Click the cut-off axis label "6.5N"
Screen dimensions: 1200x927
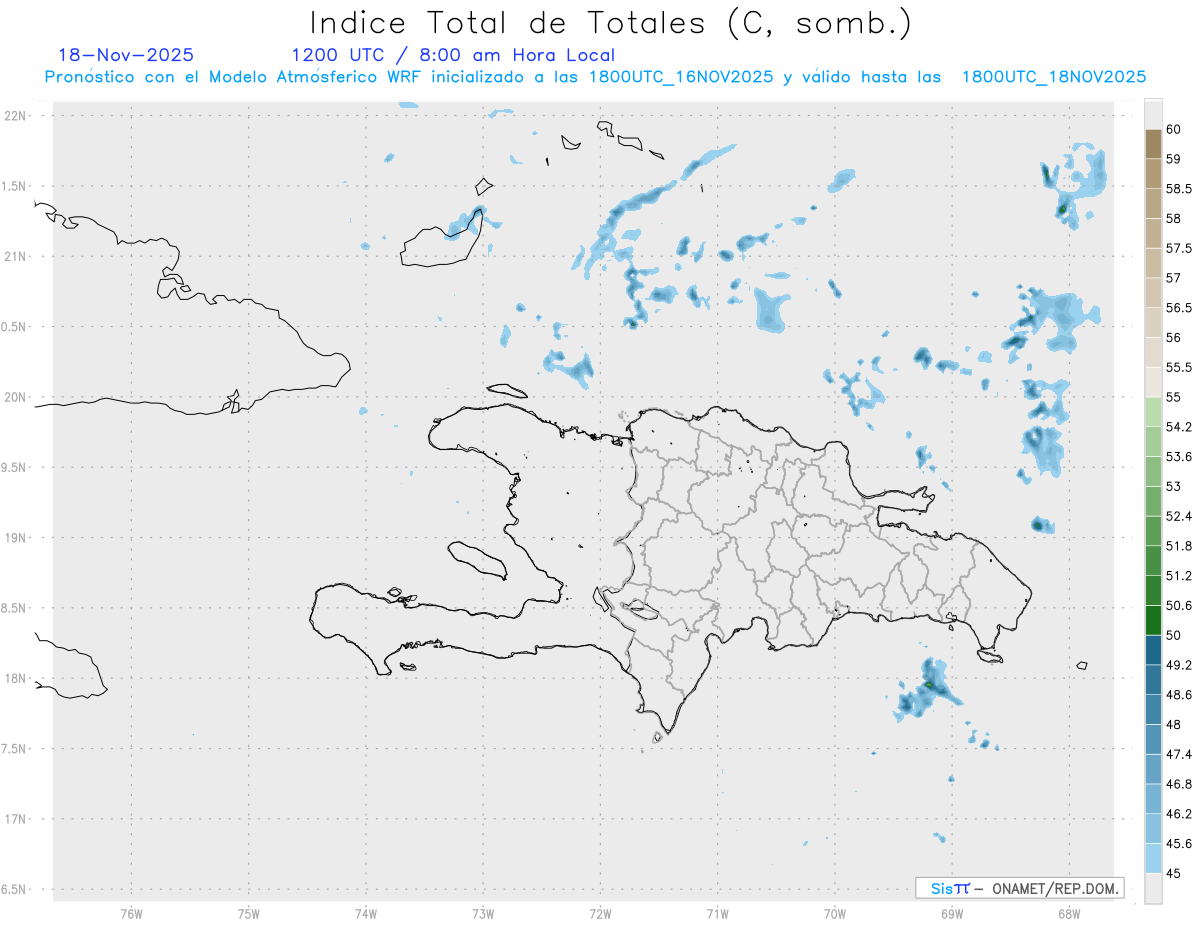[15, 889]
